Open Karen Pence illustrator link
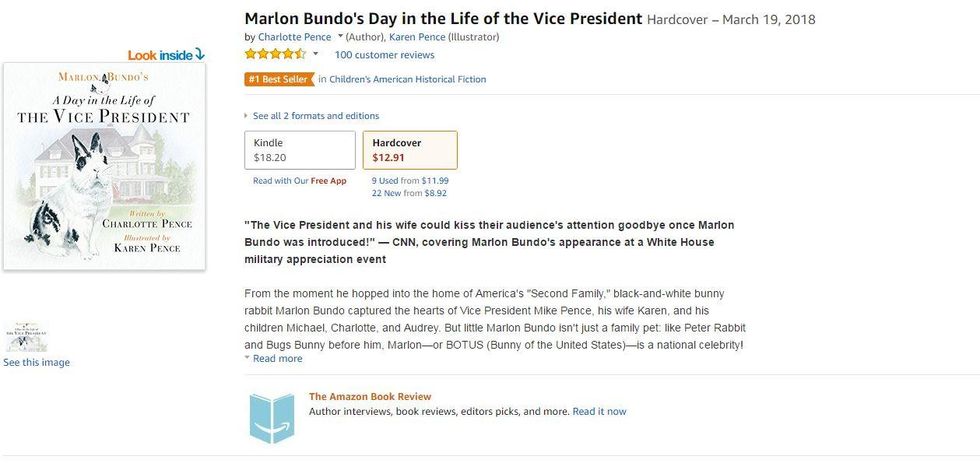The image size is (980, 463). 418,37
